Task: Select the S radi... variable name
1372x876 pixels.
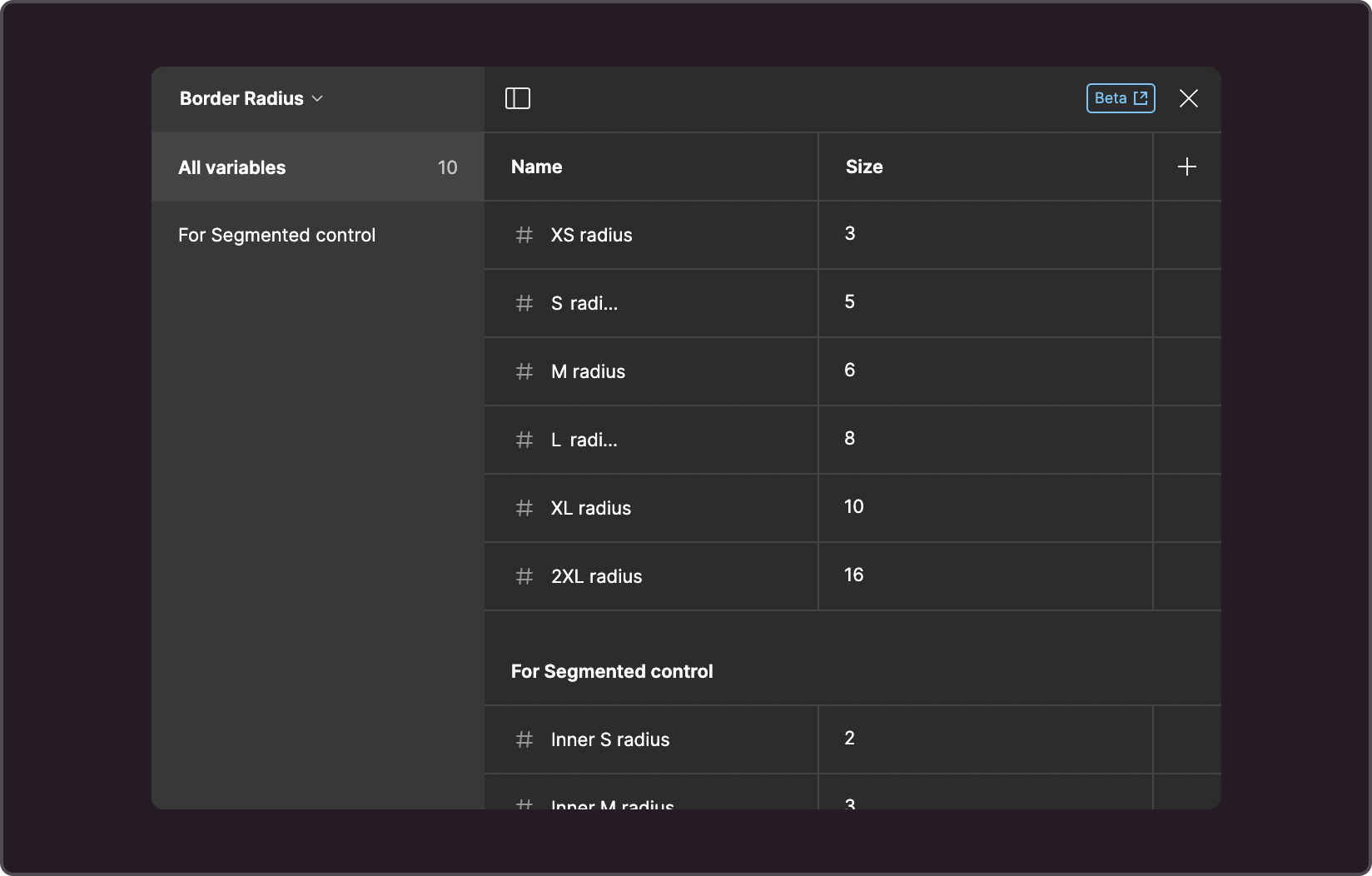Action: (x=584, y=303)
